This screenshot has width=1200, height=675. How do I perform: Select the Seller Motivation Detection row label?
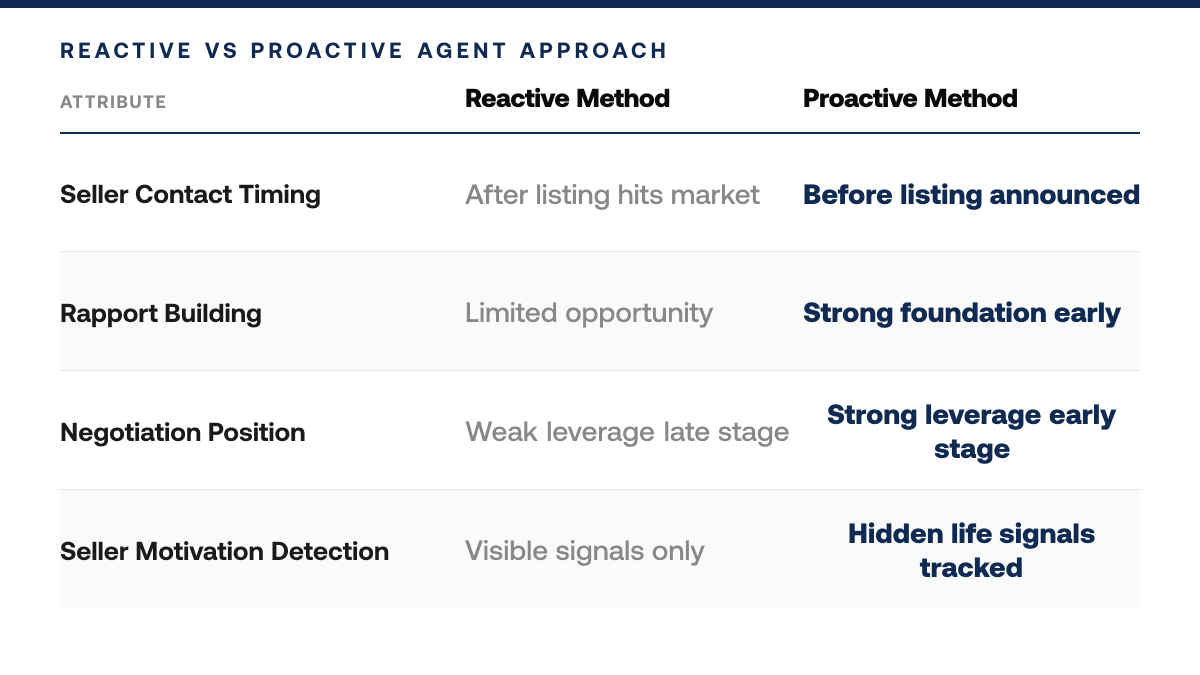tap(224, 551)
